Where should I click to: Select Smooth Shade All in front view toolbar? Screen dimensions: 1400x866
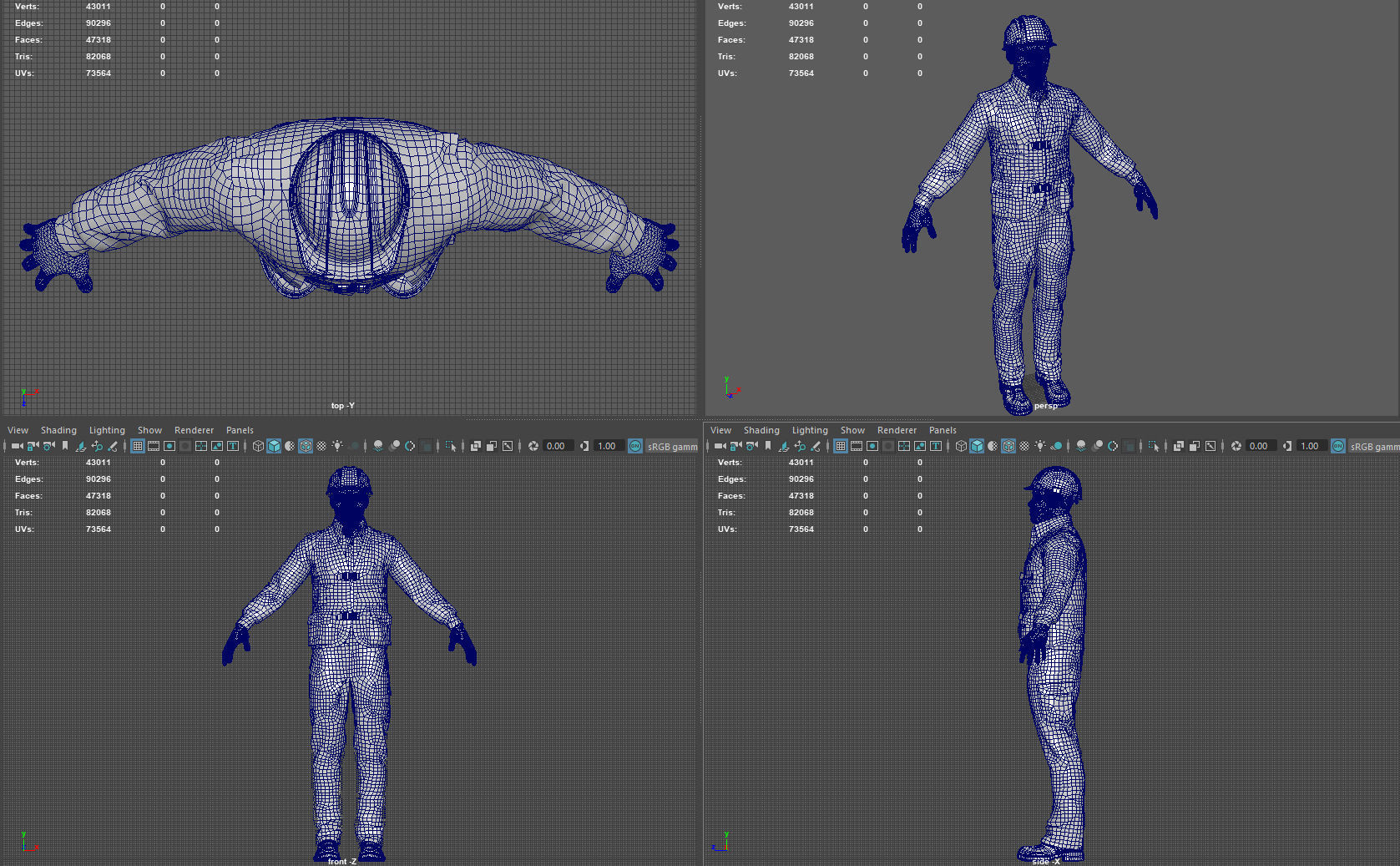click(274, 446)
